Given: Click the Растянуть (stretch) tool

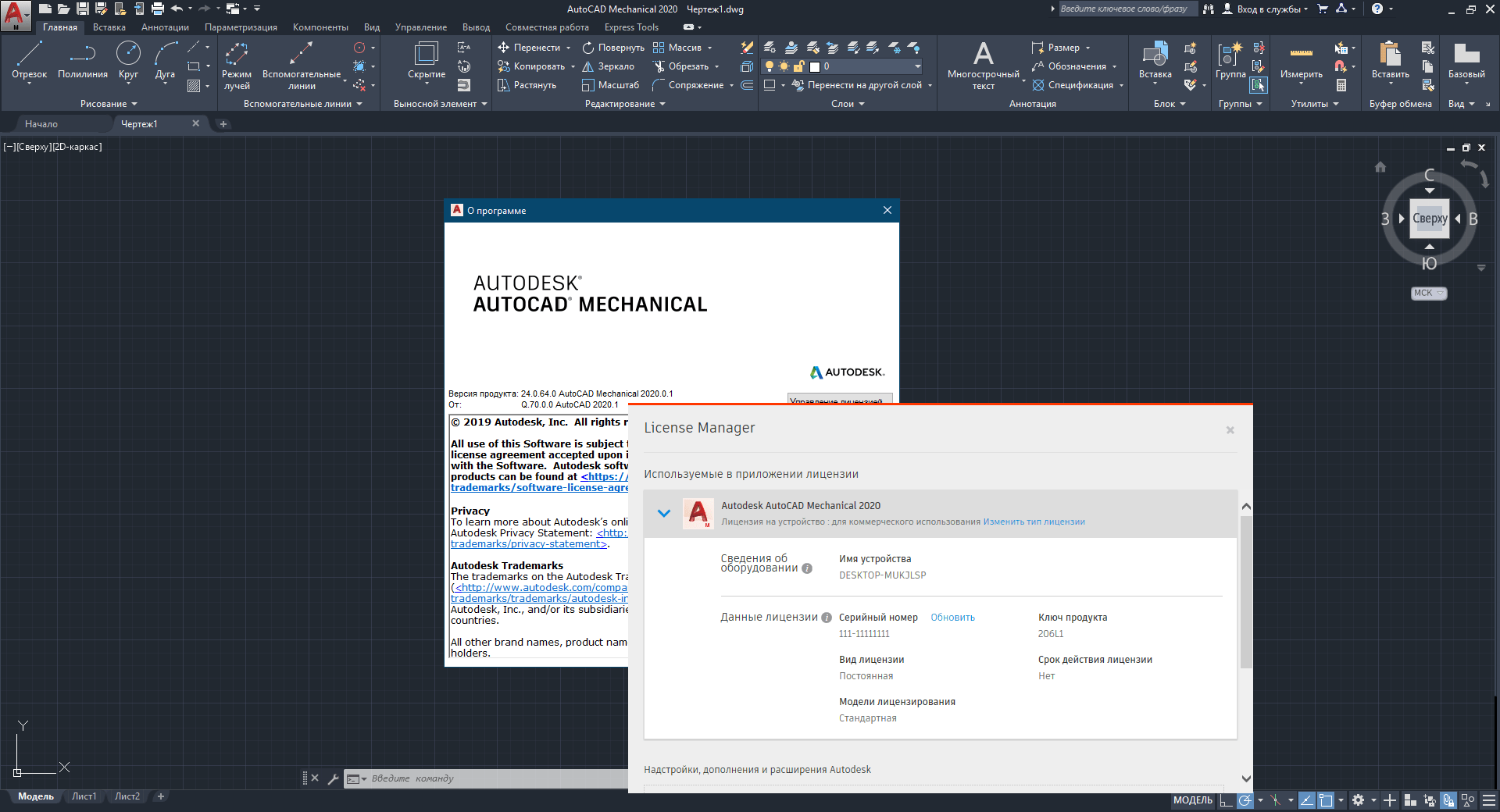Looking at the screenshot, I should [527, 85].
